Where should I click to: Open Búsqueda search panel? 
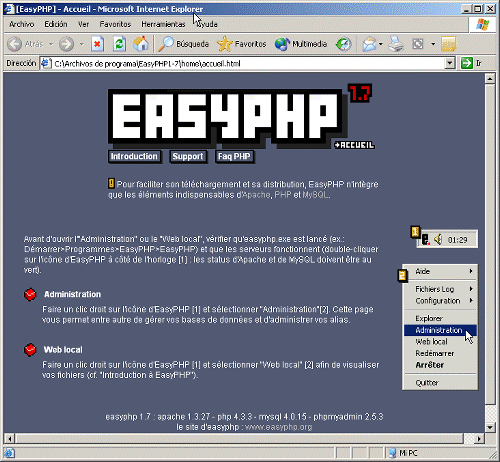pyautogui.click(x=183, y=44)
